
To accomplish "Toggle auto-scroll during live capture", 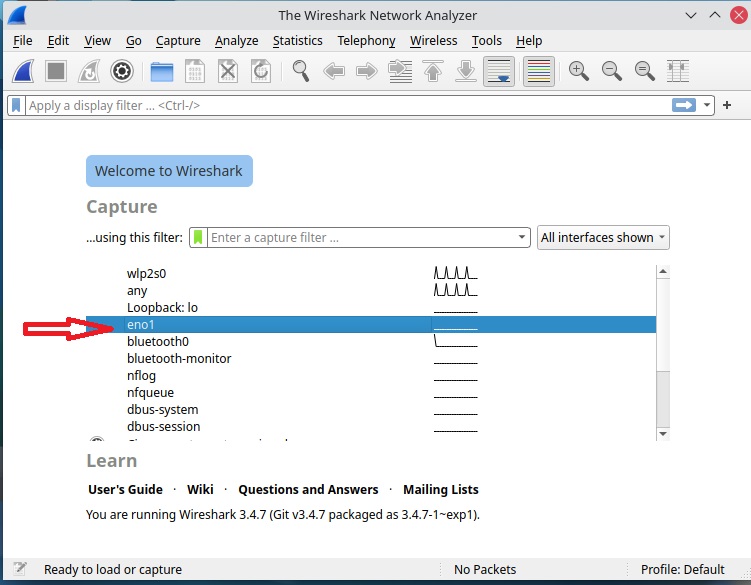I will tap(498, 71).
